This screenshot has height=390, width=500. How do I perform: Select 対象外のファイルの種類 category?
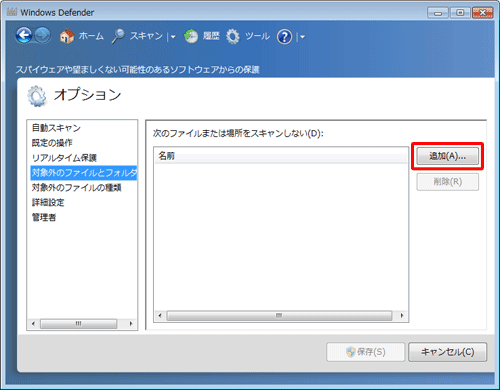[76, 188]
